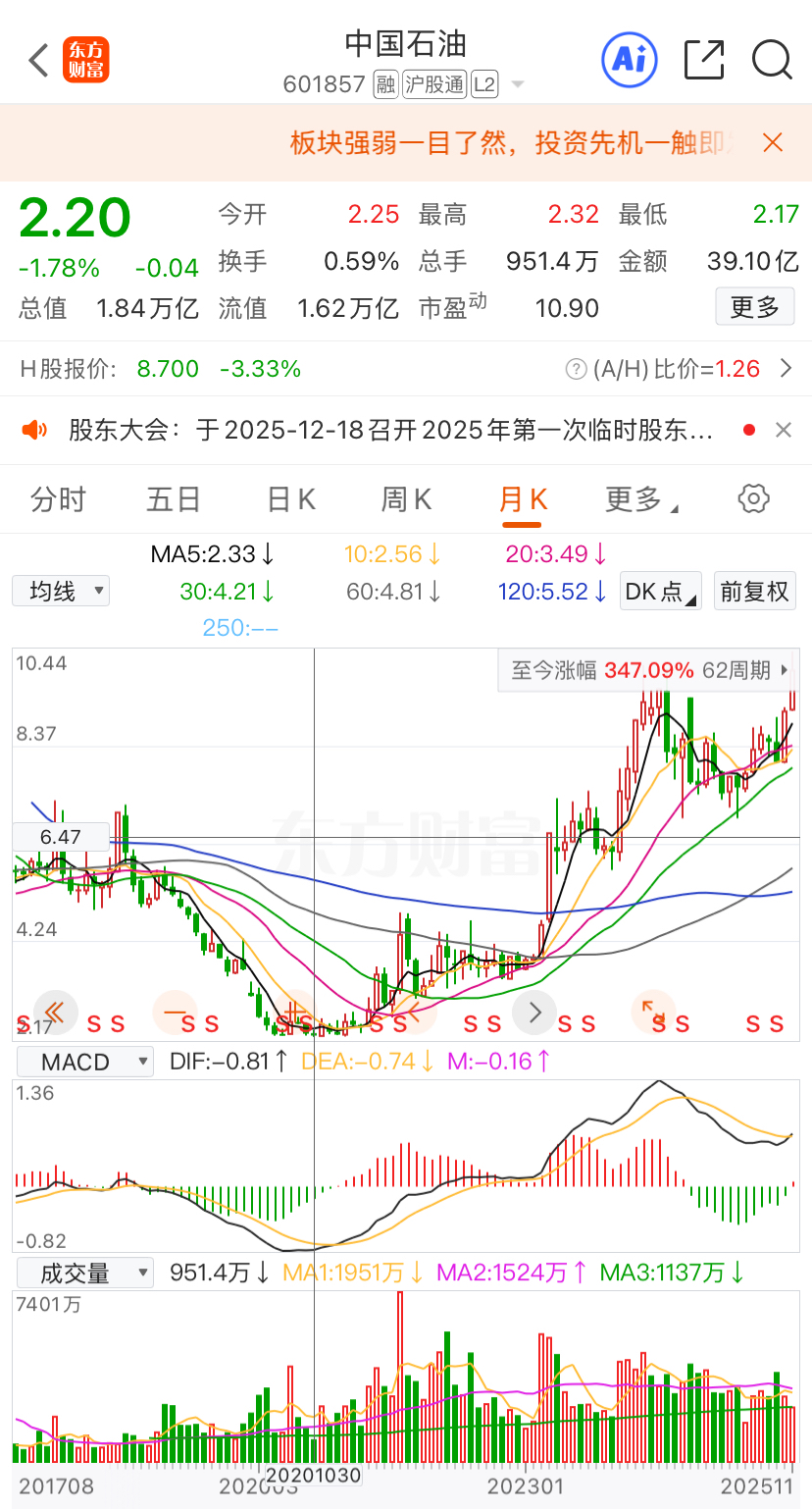
Task: Tap the MA3:1137万 volume average
Action: 673,1274
